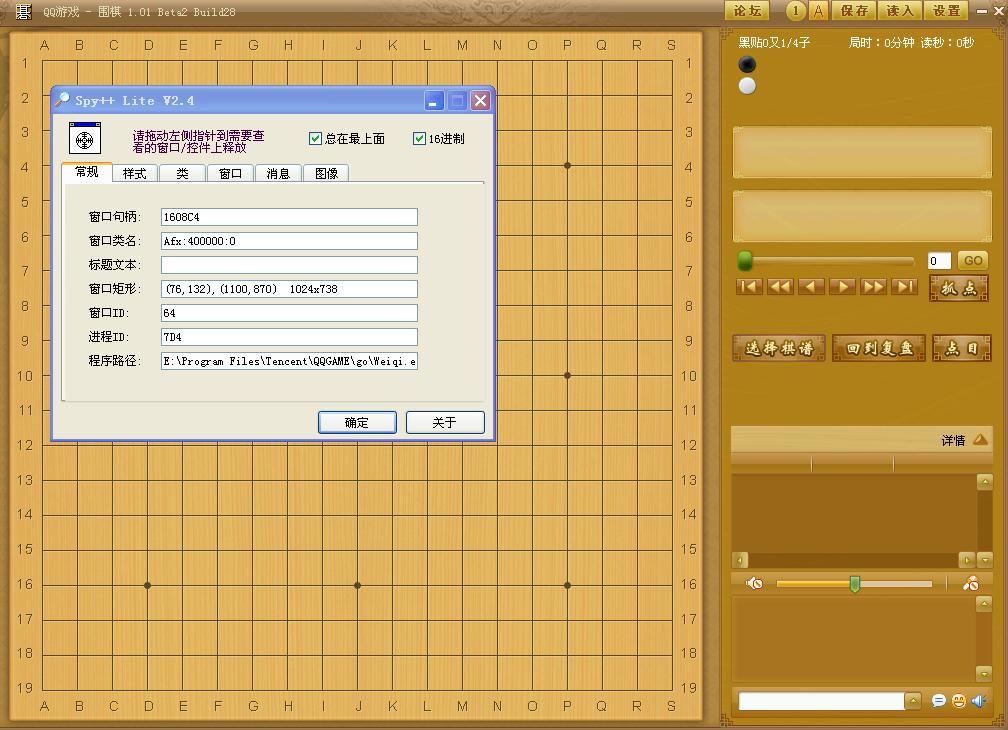Uncheck the 16进制 hexadecimal checkbox
The height and width of the screenshot is (730, 1008).
tap(420, 139)
